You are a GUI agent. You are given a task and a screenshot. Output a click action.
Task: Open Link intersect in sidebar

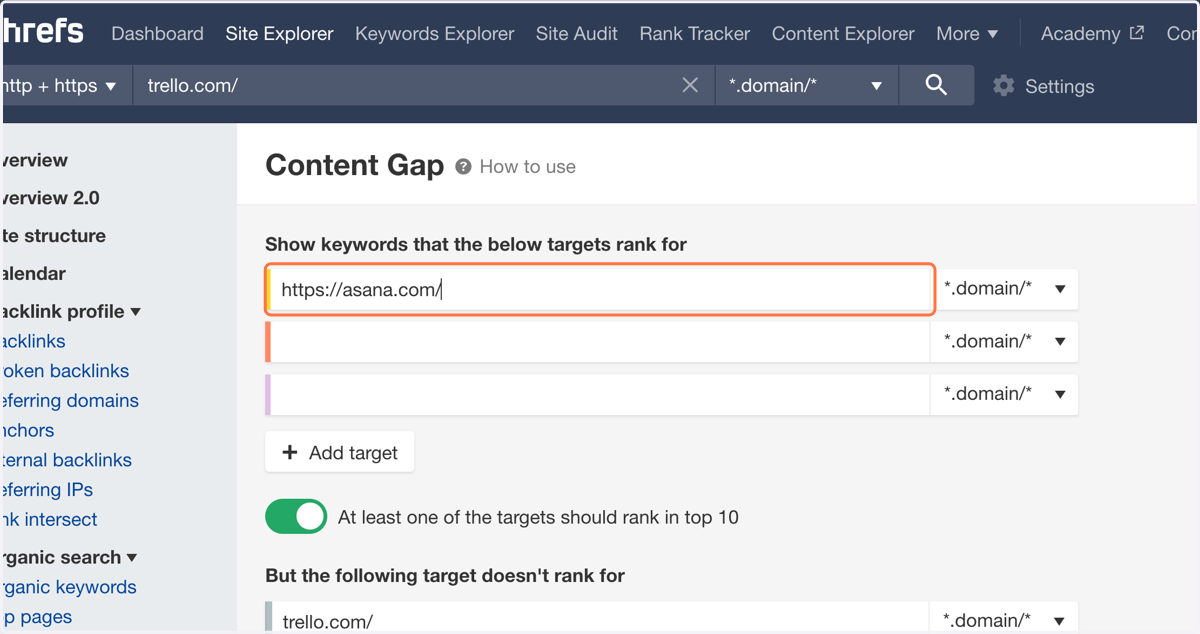[50, 520]
